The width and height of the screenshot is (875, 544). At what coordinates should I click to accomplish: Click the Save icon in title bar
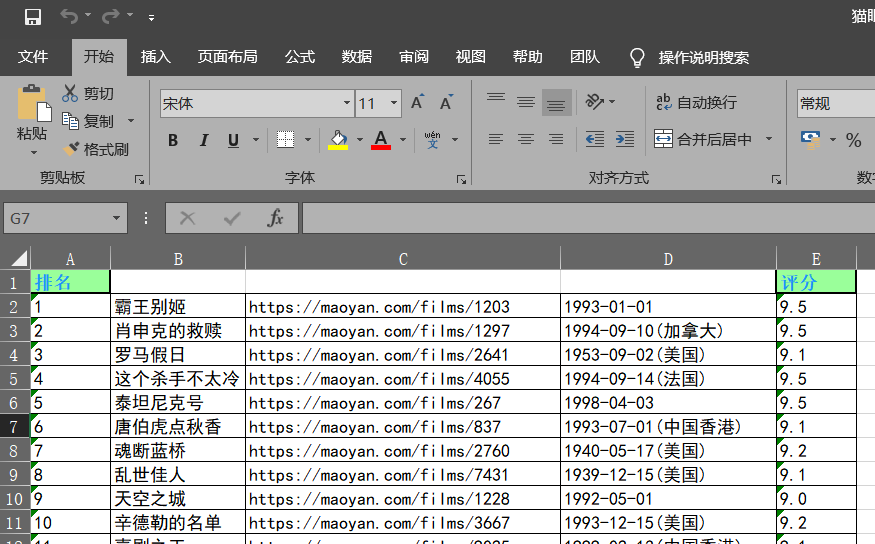[x=33, y=17]
